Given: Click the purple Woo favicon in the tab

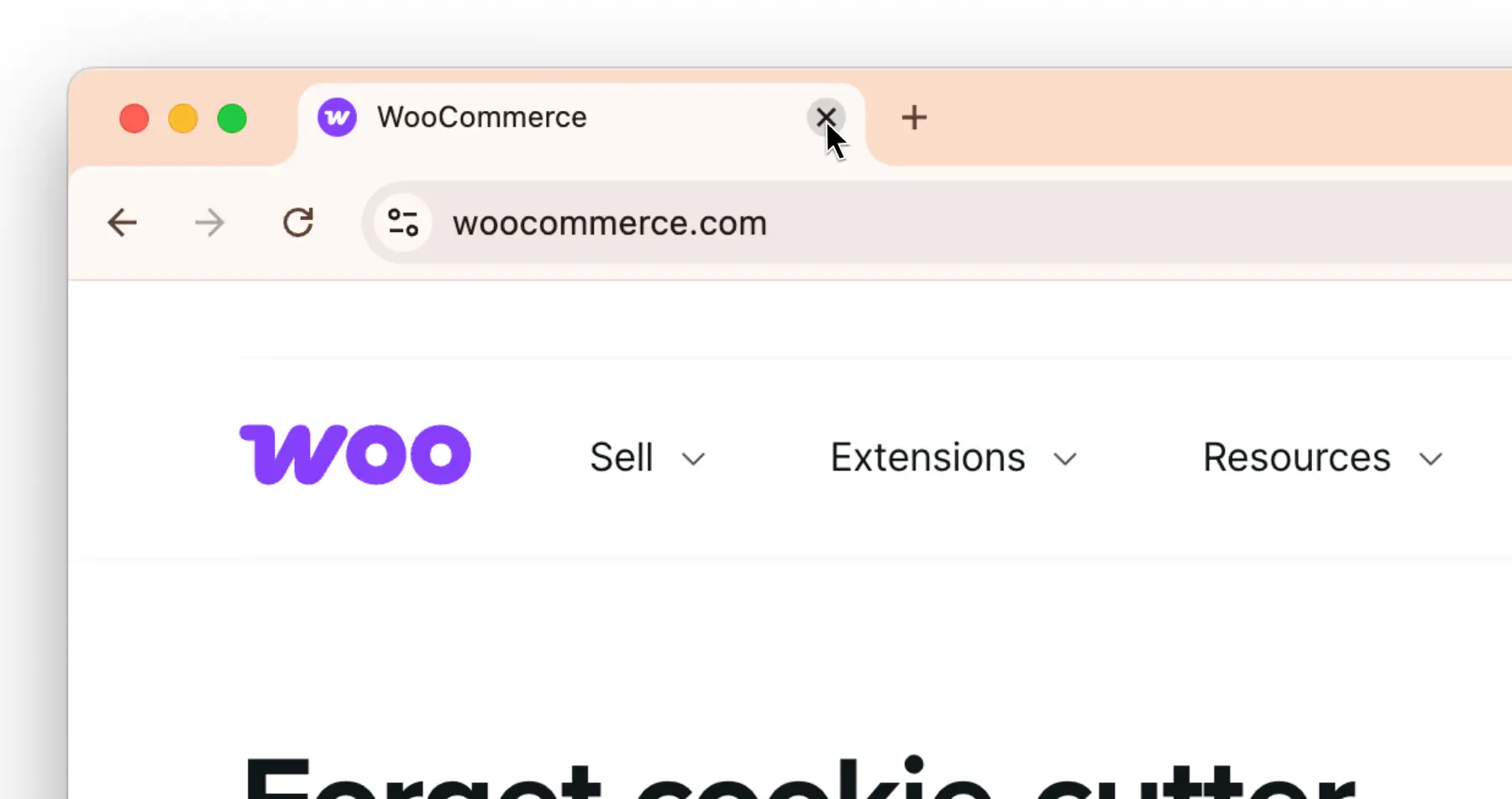Looking at the screenshot, I should click(x=337, y=118).
